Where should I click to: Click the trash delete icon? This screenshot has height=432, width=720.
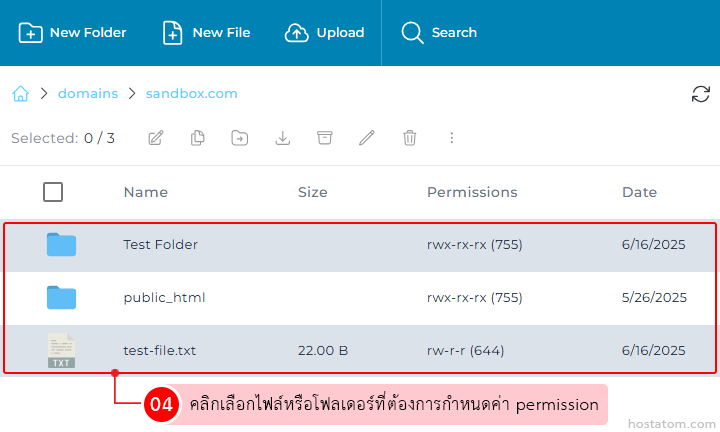coord(409,138)
